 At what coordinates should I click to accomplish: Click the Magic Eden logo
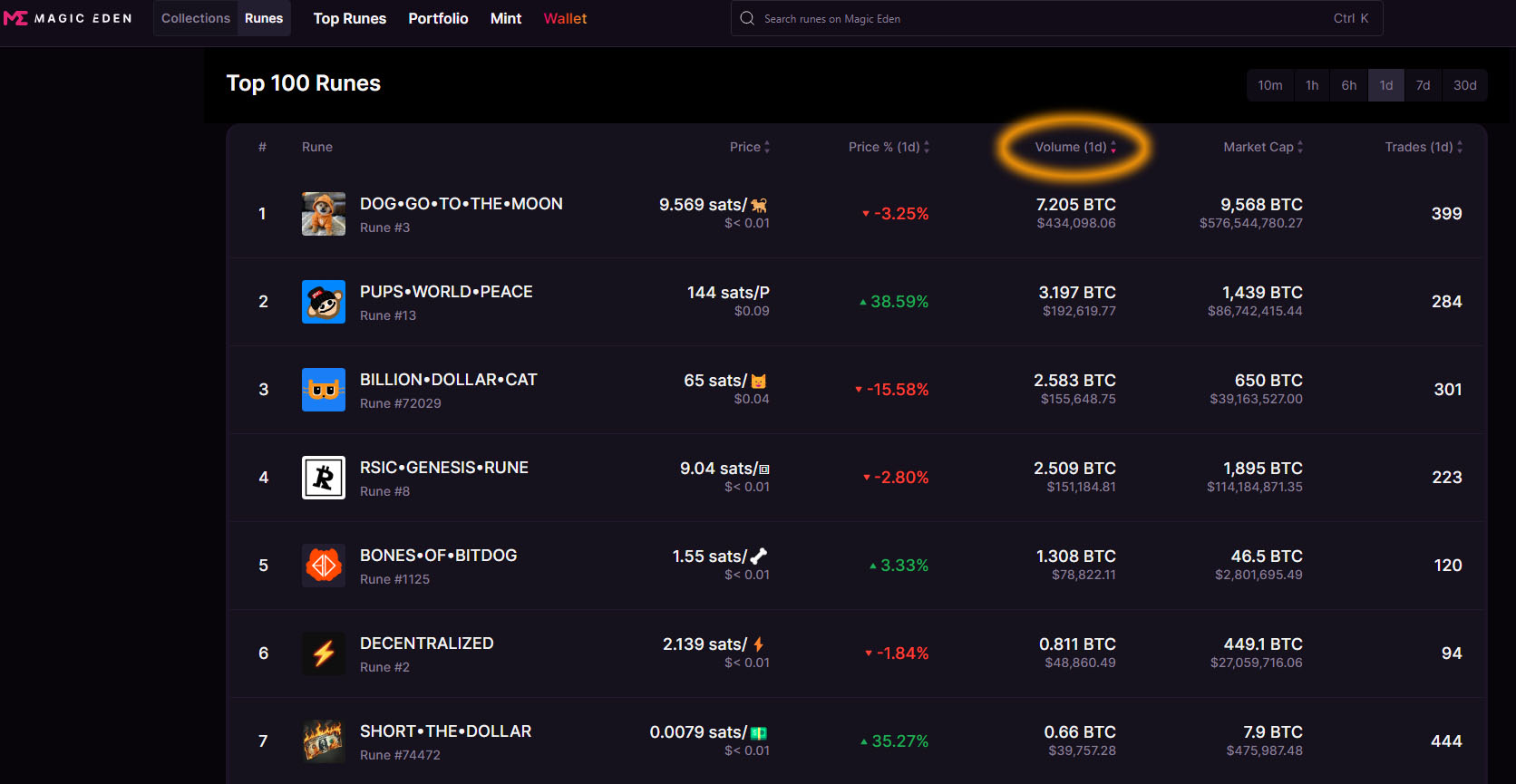pos(68,18)
